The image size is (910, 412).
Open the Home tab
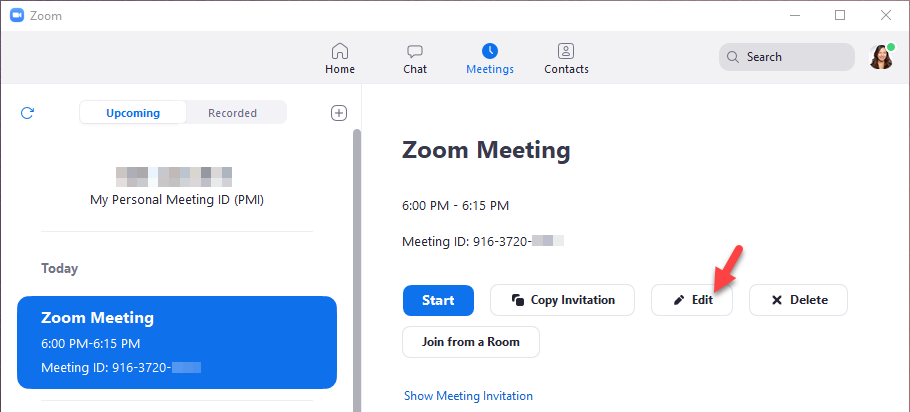(340, 58)
